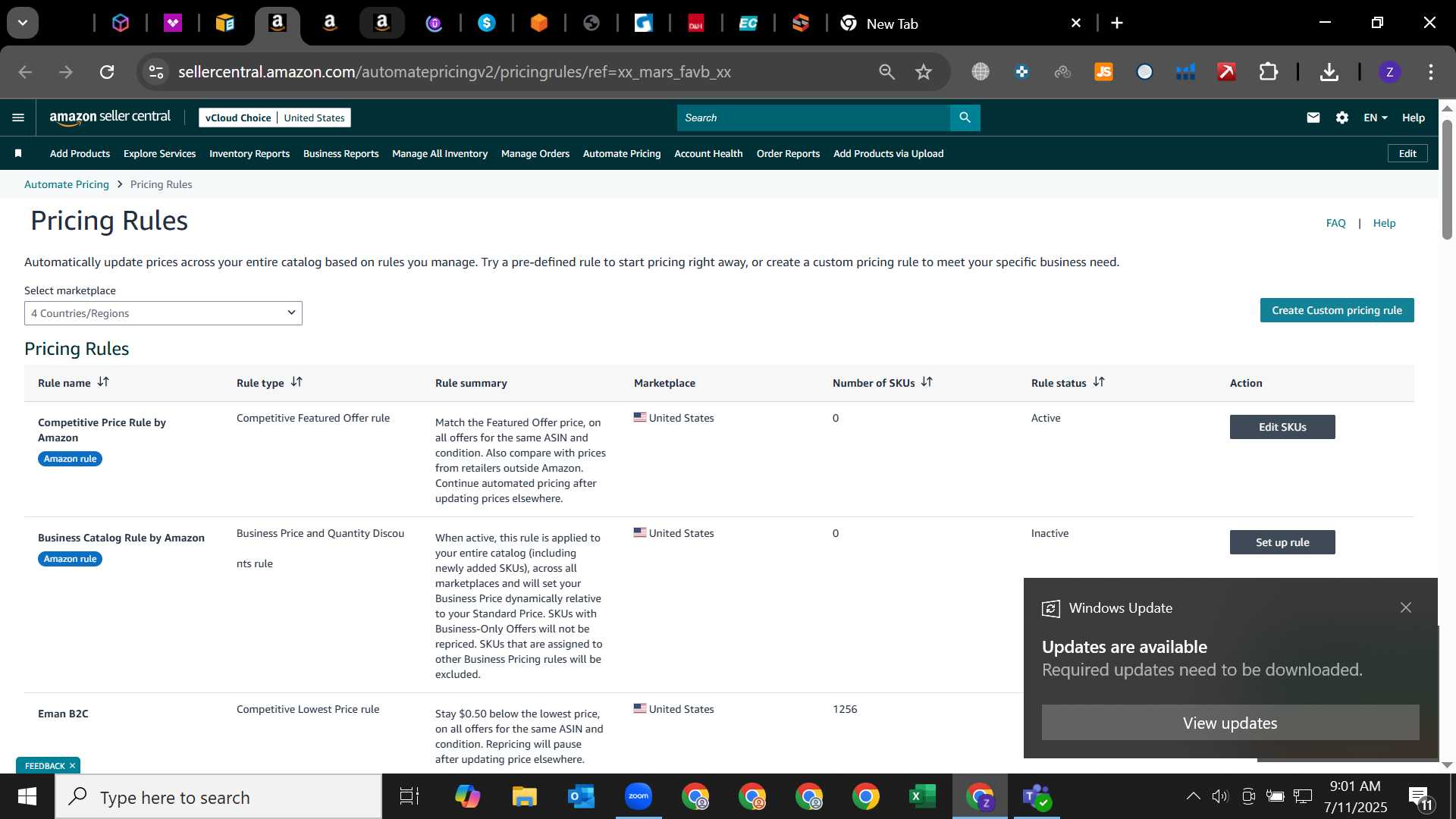The height and width of the screenshot is (819, 1456).
Task: Open Excel from the taskbar
Action: click(922, 796)
